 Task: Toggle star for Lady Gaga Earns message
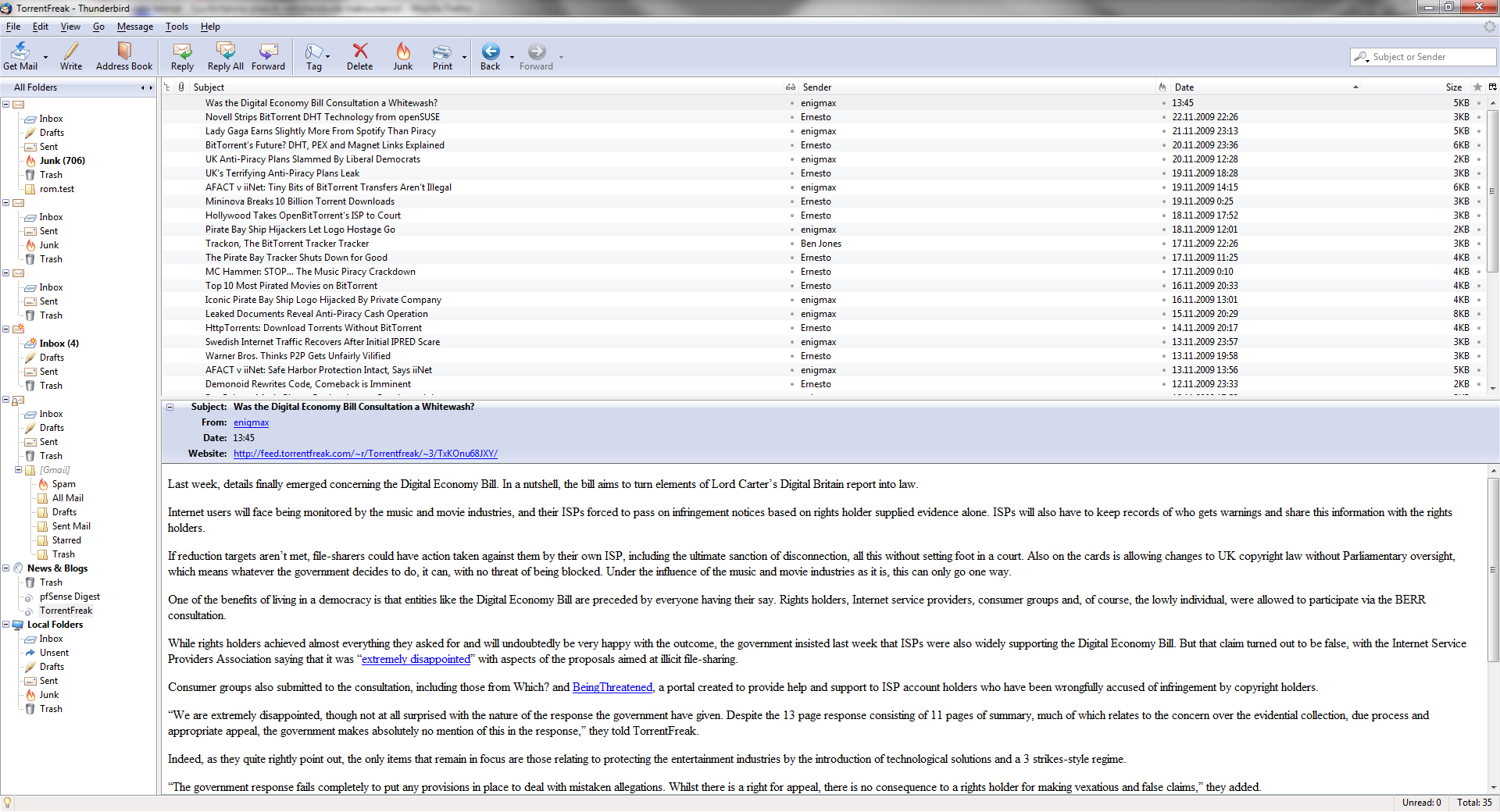1479,131
